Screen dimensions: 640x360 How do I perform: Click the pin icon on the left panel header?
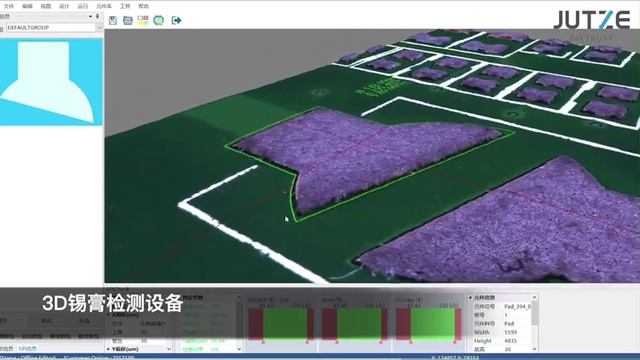click(97, 16)
